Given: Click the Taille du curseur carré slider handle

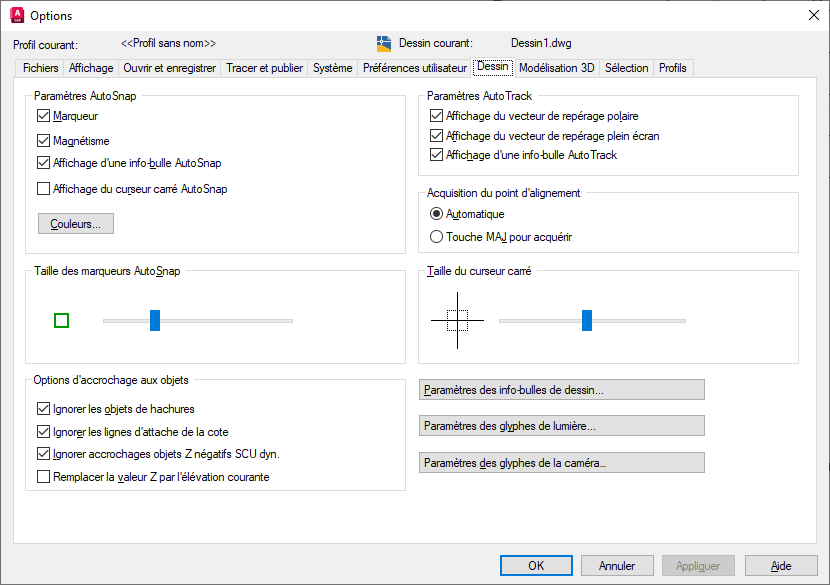Looking at the screenshot, I should pos(587,320).
